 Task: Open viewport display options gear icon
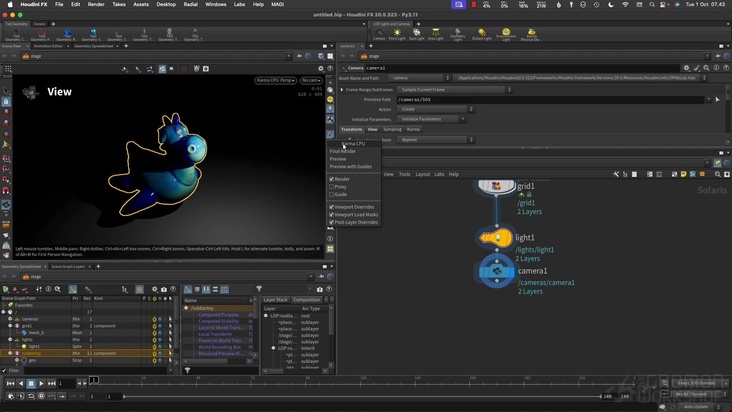(321, 69)
